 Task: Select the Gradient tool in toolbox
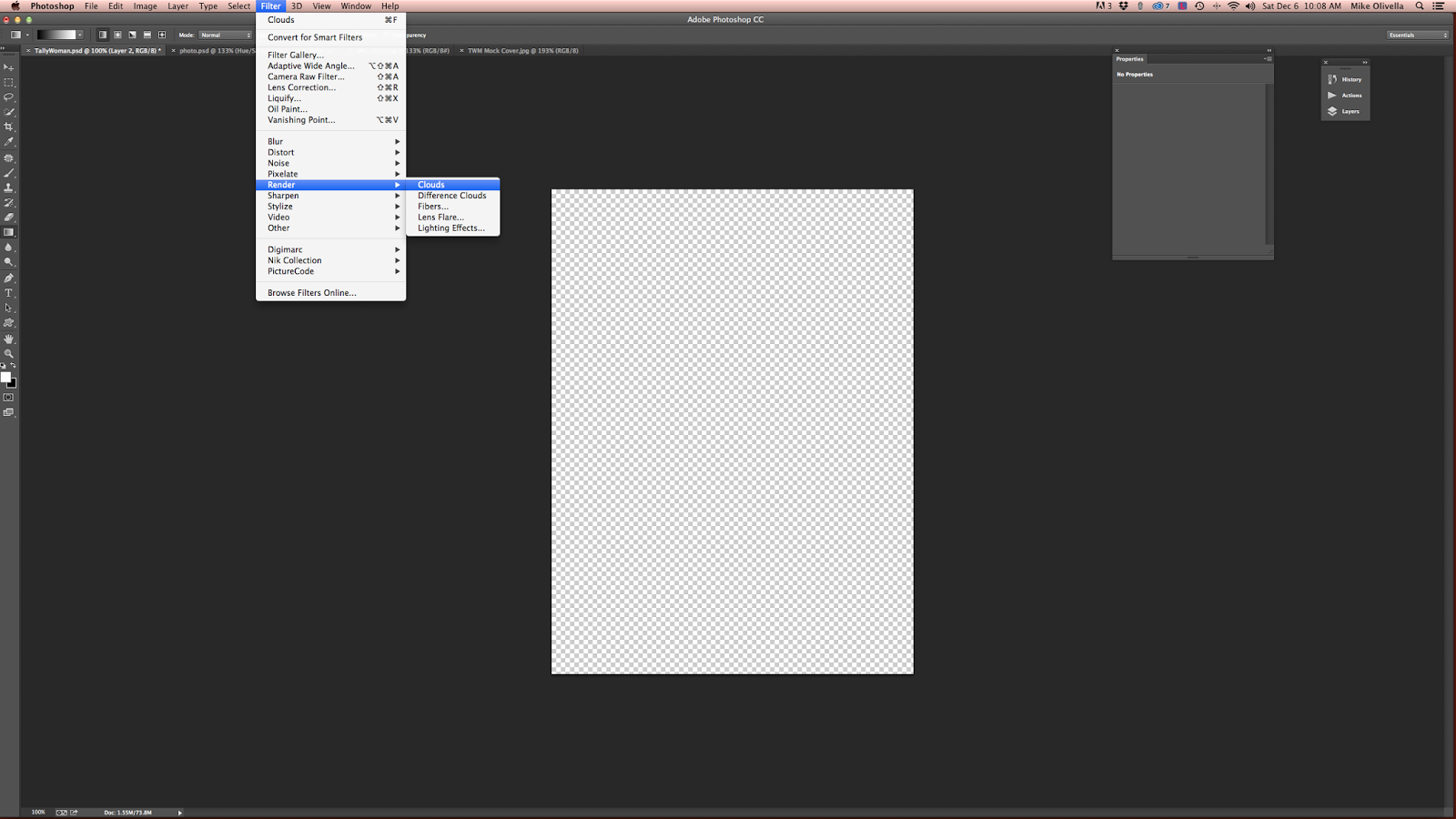9,232
